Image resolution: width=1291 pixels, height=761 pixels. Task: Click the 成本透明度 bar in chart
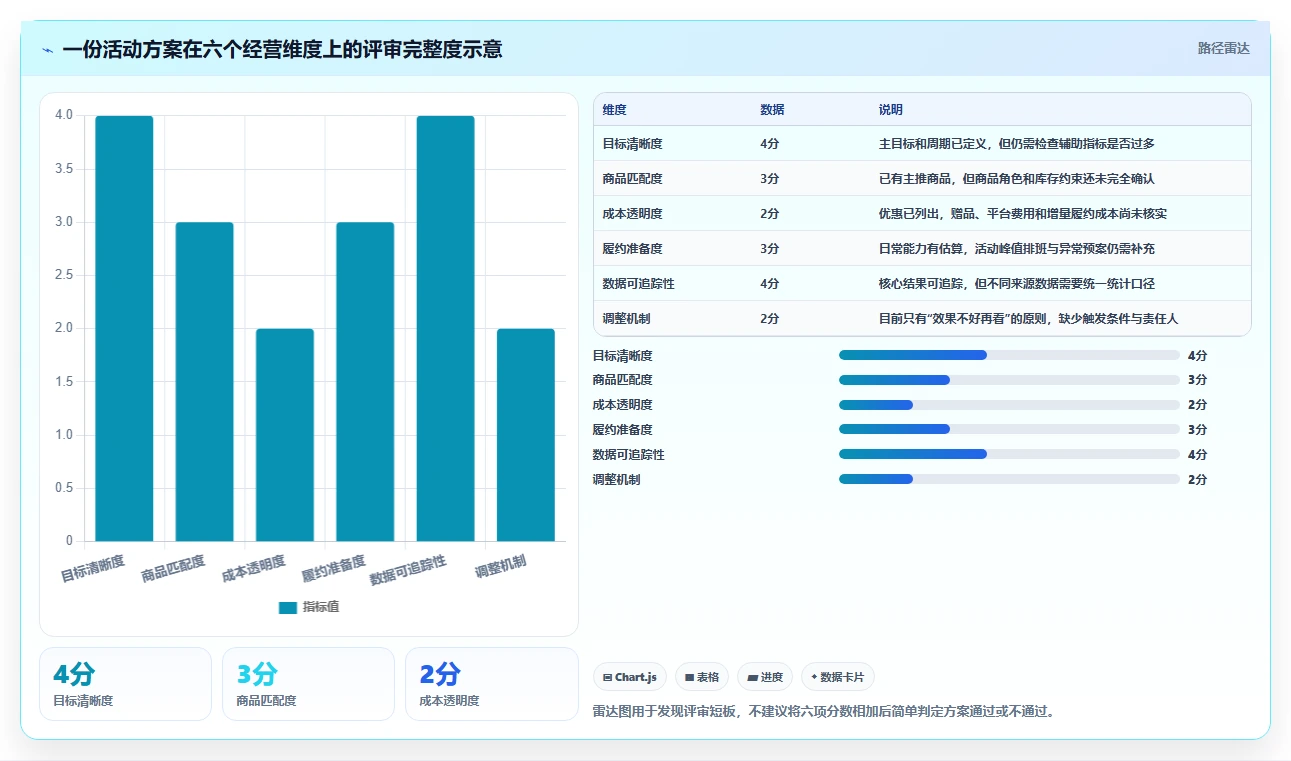tap(285, 435)
